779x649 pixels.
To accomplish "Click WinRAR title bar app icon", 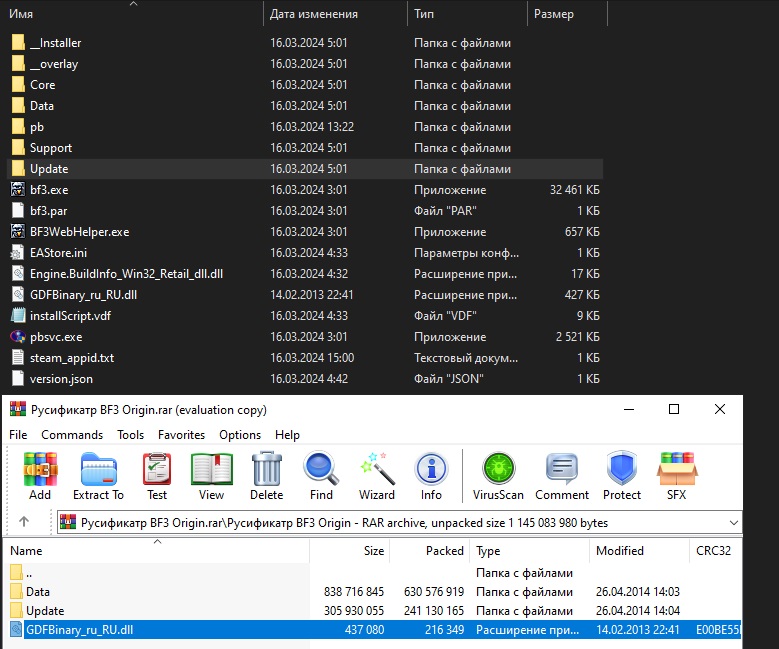I will [x=18, y=409].
